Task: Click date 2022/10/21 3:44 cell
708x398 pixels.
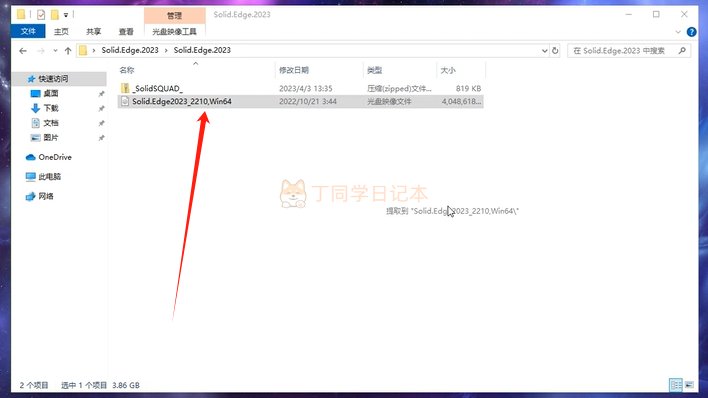Action: click(x=308, y=101)
